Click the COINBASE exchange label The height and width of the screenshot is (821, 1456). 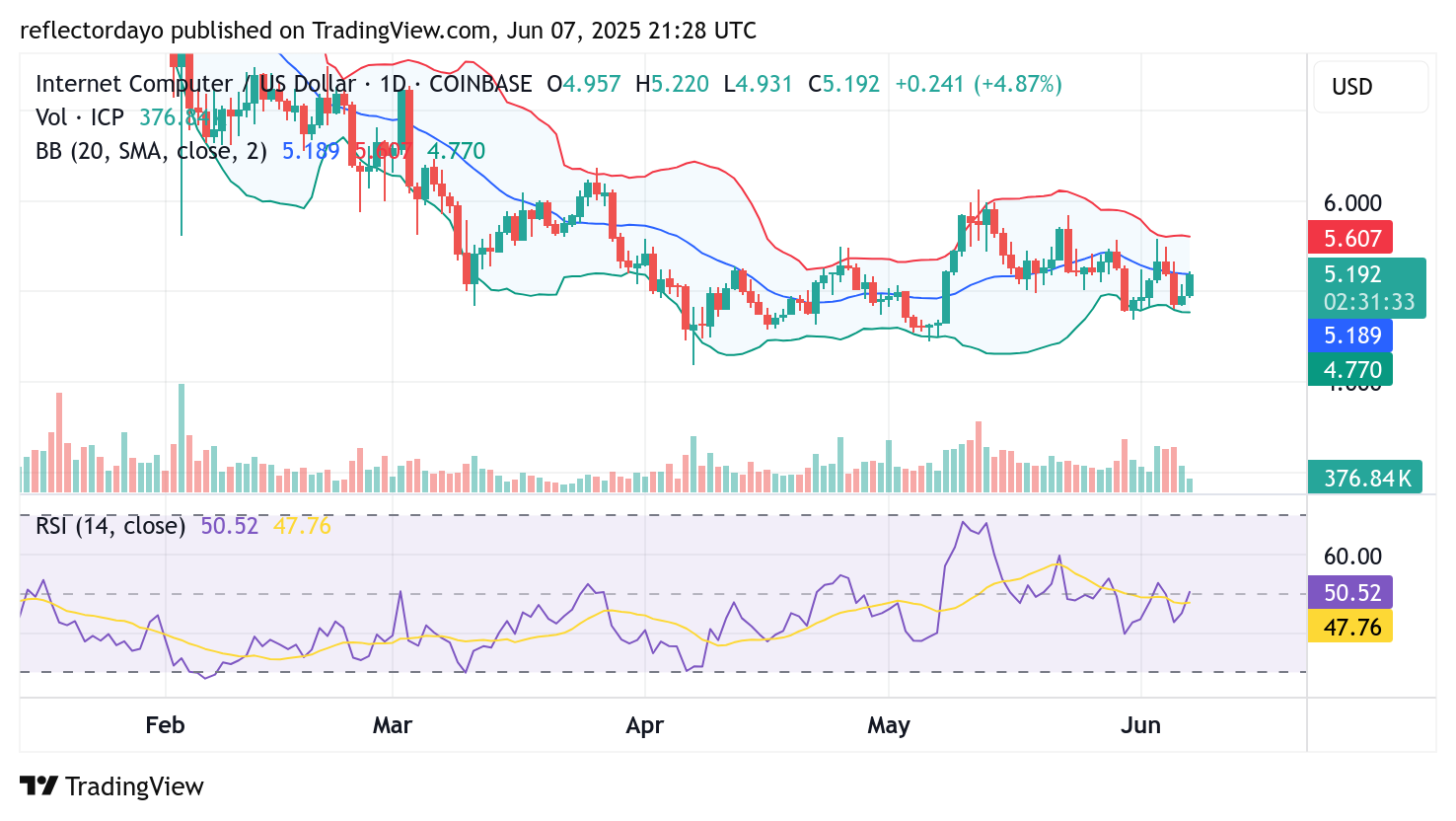[x=480, y=84]
